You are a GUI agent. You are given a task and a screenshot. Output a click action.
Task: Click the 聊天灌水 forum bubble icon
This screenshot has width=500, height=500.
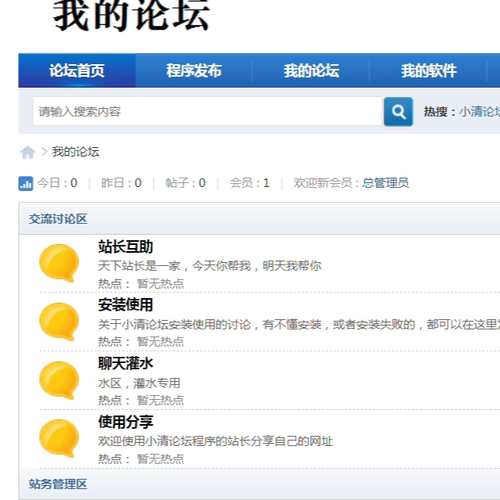(59, 380)
